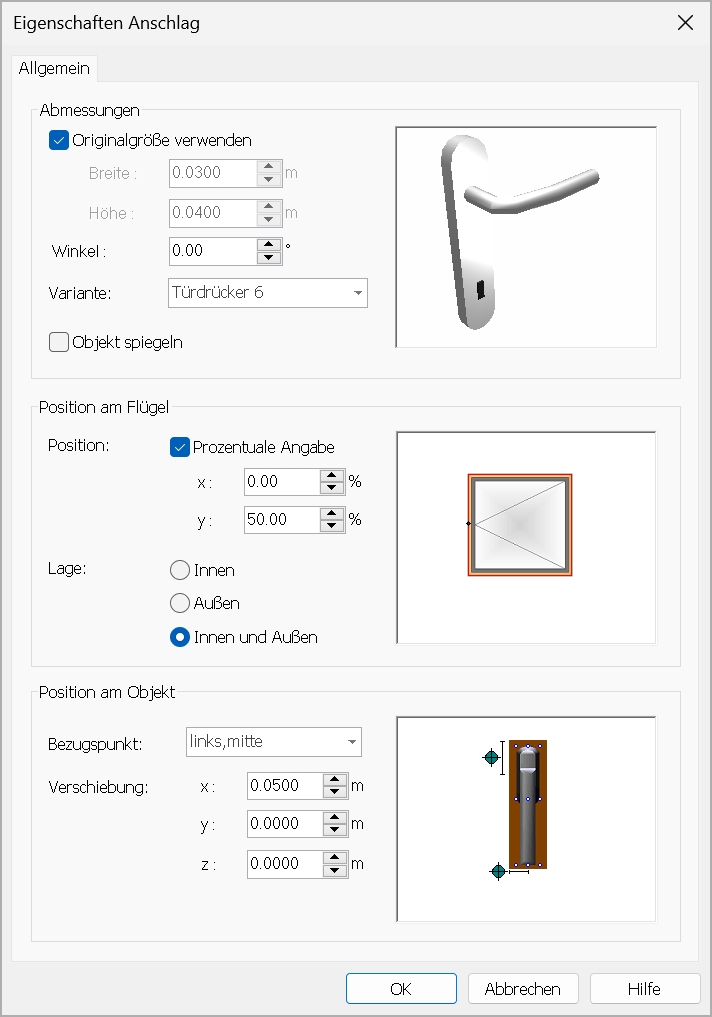Toggle Prozentuale Angabe checkbox
Image resolution: width=712 pixels, height=1017 pixels.
pyautogui.click(x=180, y=447)
